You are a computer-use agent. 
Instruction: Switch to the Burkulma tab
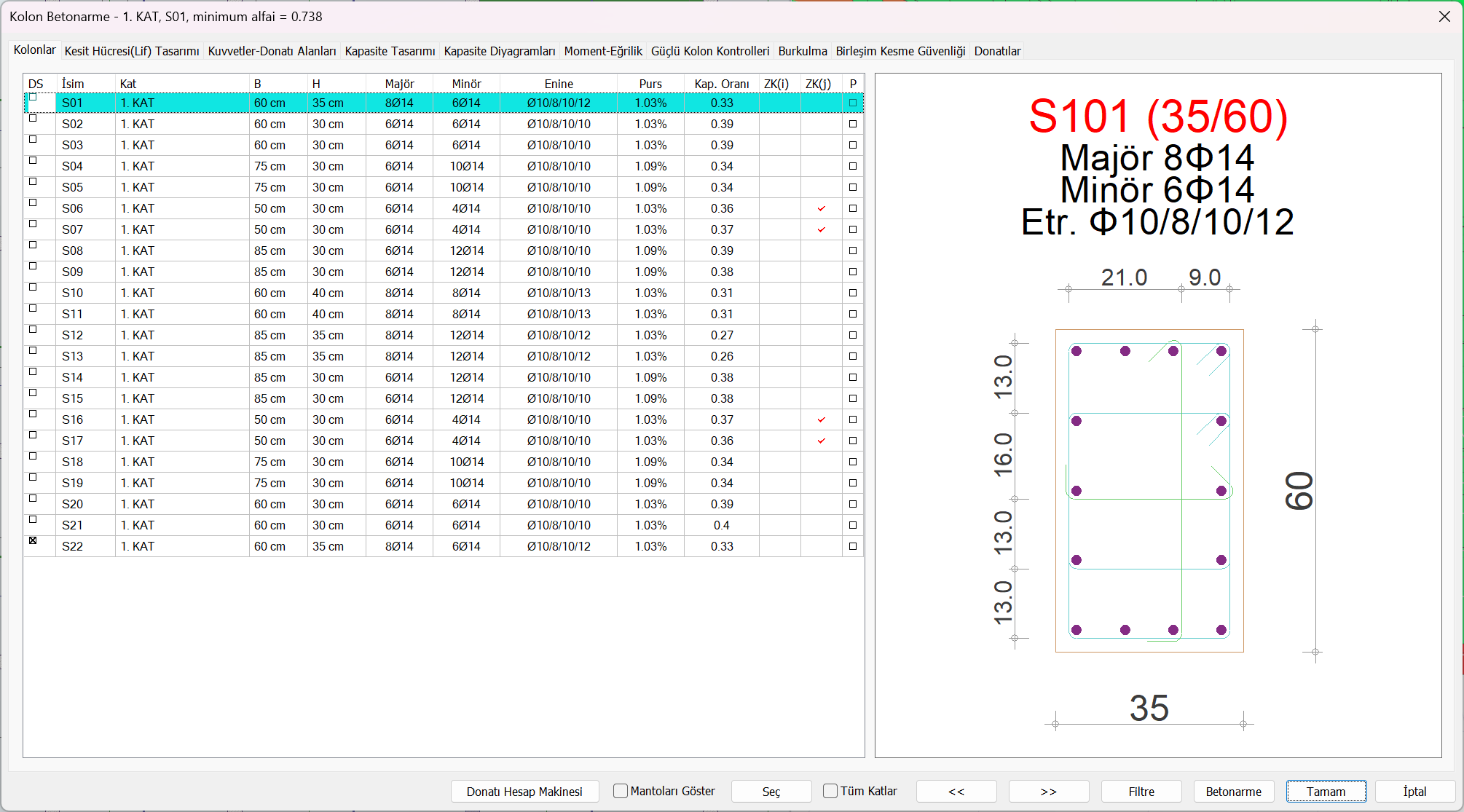click(803, 51)
